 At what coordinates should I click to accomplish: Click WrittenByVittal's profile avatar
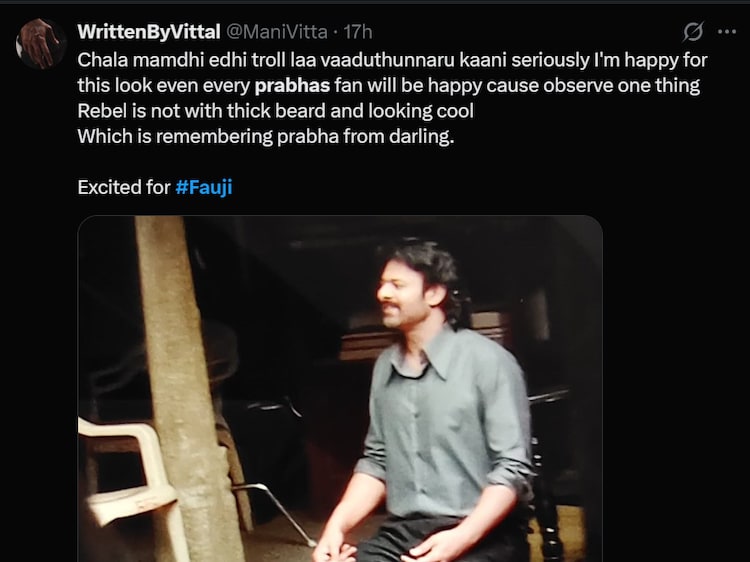(x=41, y=44)
